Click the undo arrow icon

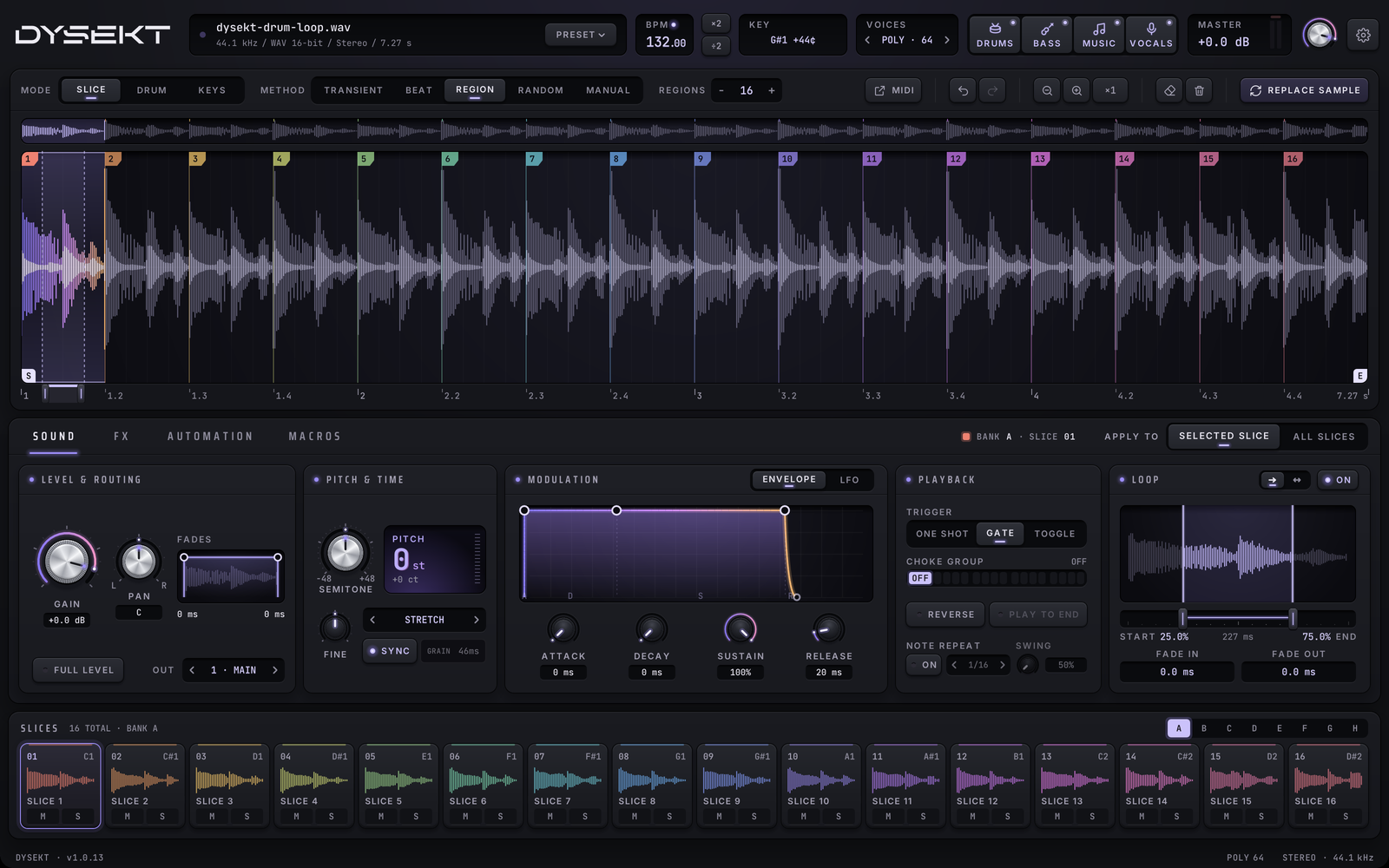pyautogui.click(x=963, y=90)
